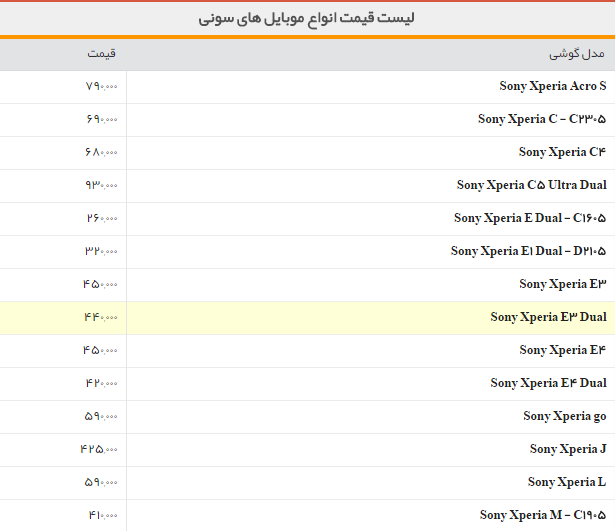Image resolution: width=615 pixels, height=531 pixels.
Task: Select the Sony Xperia C۴ model name
Action: point(562,152)
